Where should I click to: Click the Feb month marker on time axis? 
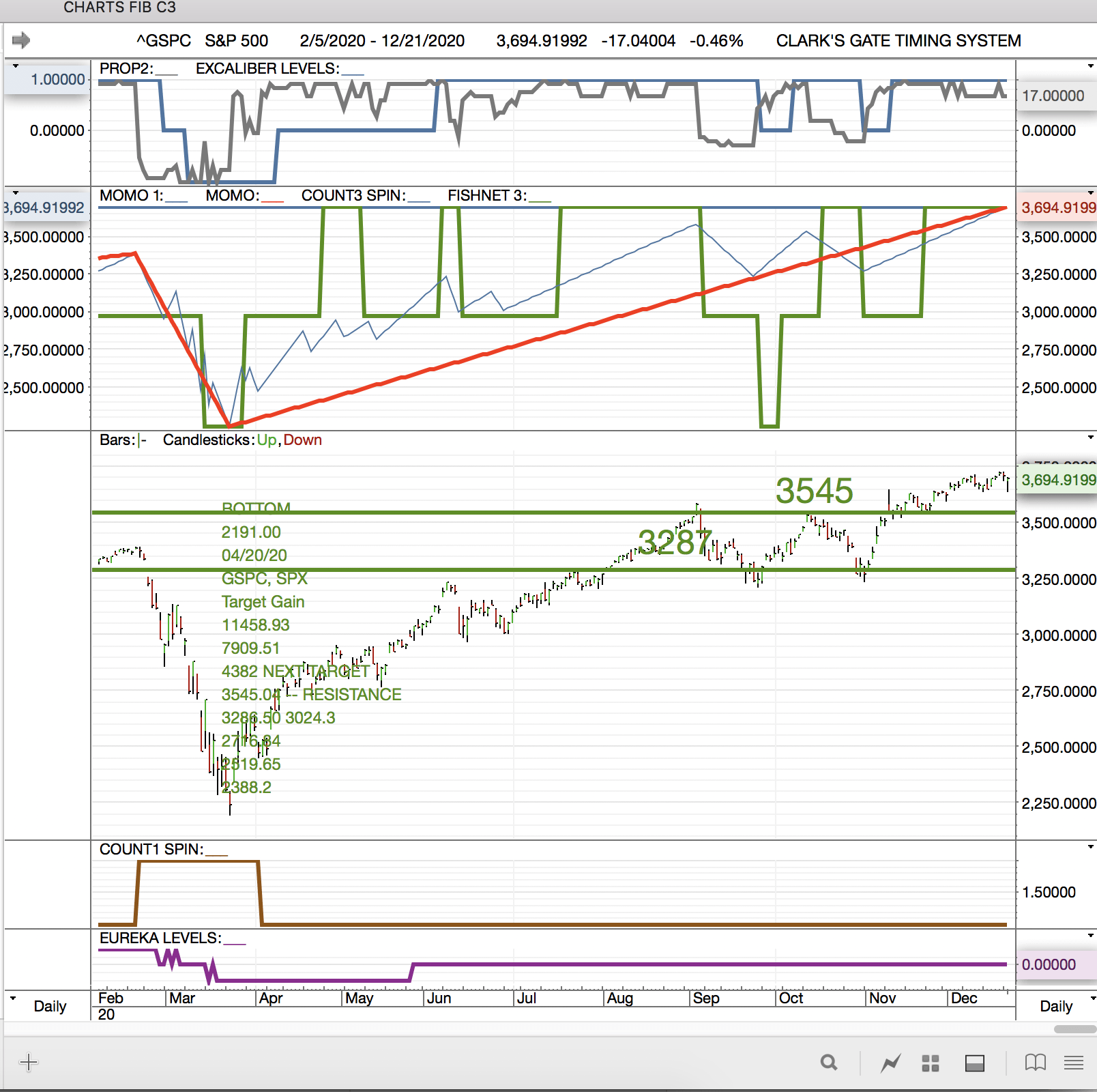(111, 998)
